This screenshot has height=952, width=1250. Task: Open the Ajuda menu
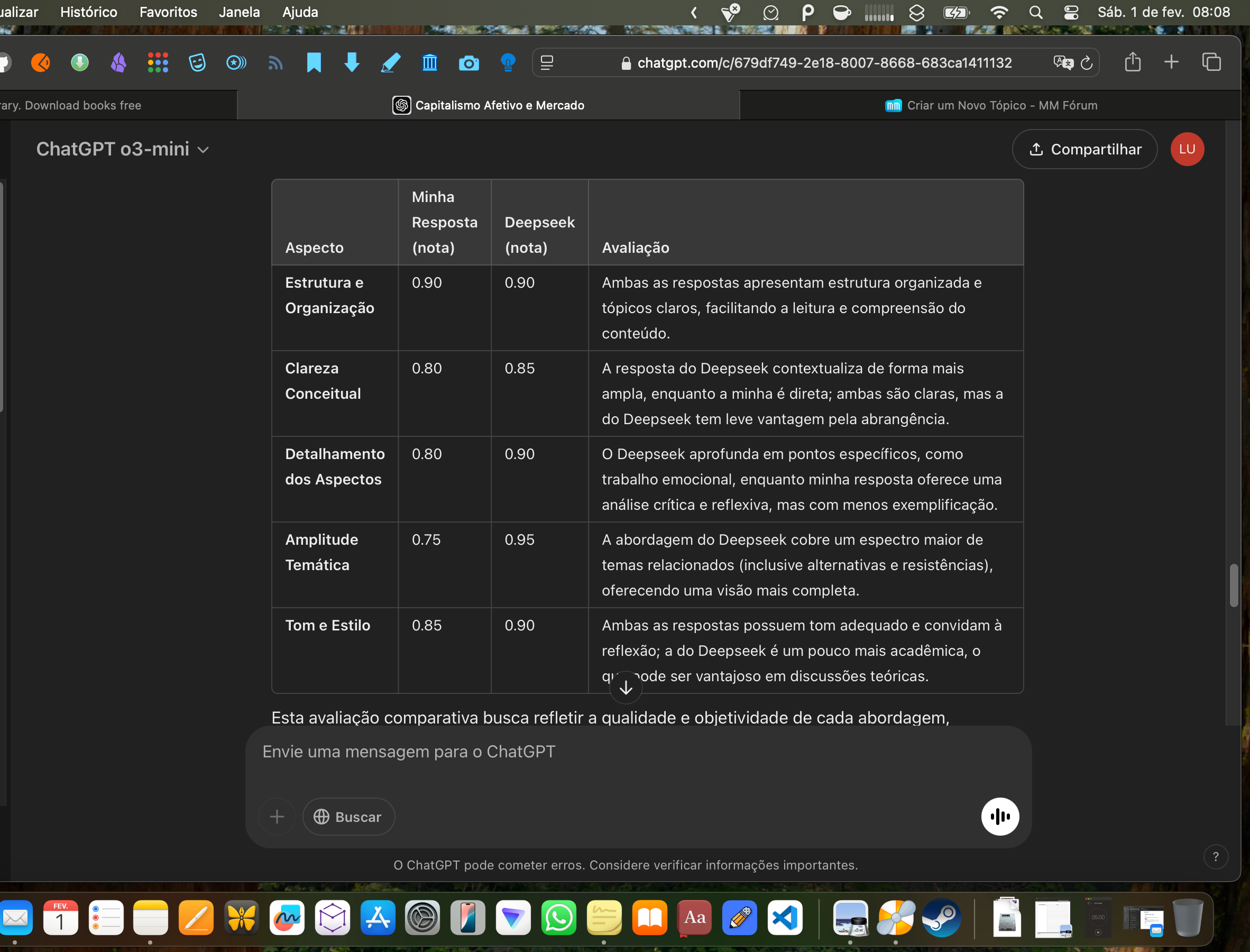click(x=300, y=12)
